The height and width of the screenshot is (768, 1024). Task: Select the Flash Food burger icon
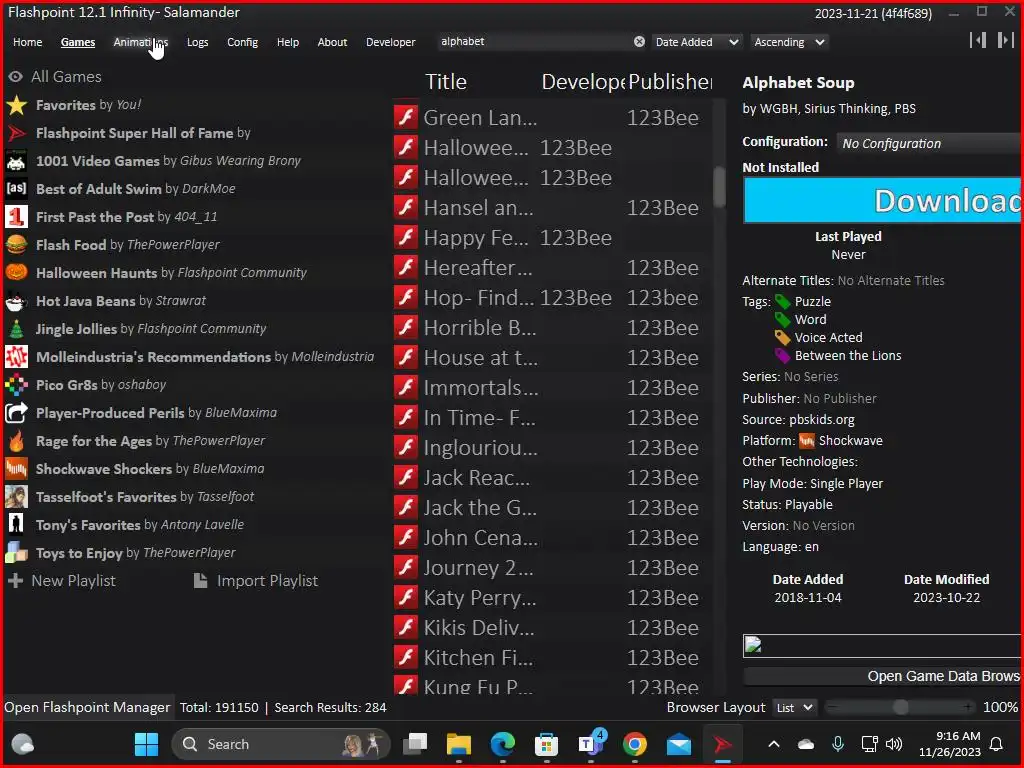point(16,245)
